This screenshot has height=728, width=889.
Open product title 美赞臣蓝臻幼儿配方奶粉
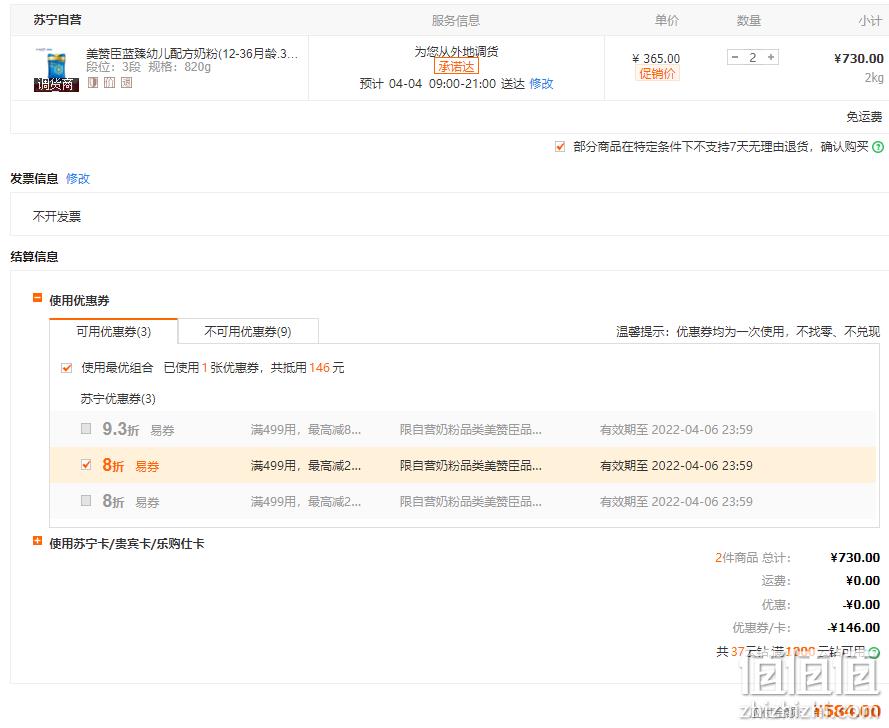pyautogui.click(x=192, y=54)
